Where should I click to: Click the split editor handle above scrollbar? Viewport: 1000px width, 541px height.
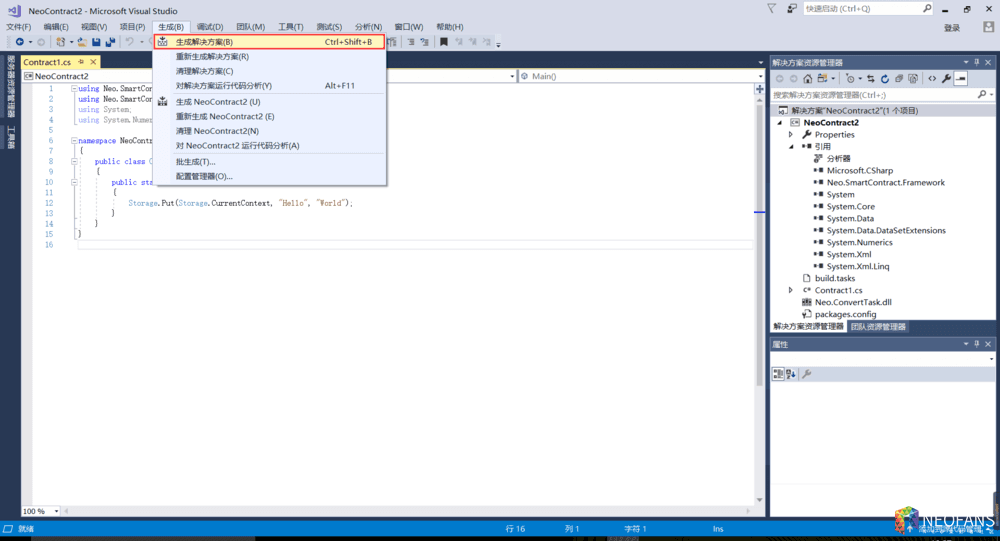(760, 89)
